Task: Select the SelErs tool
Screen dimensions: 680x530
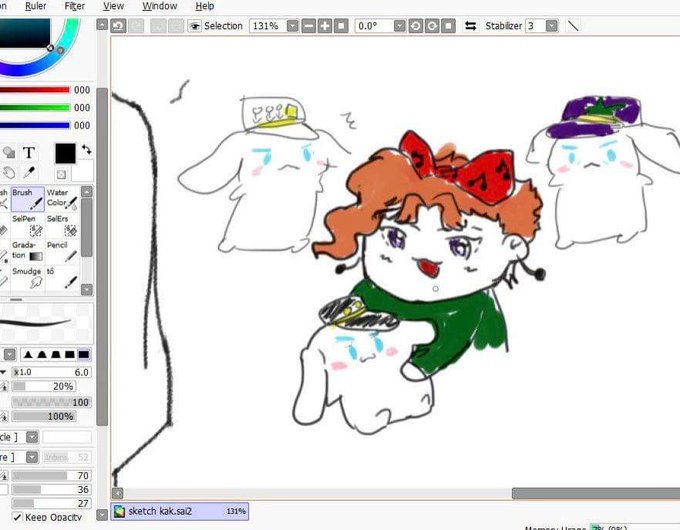Action: pos(62,225)
